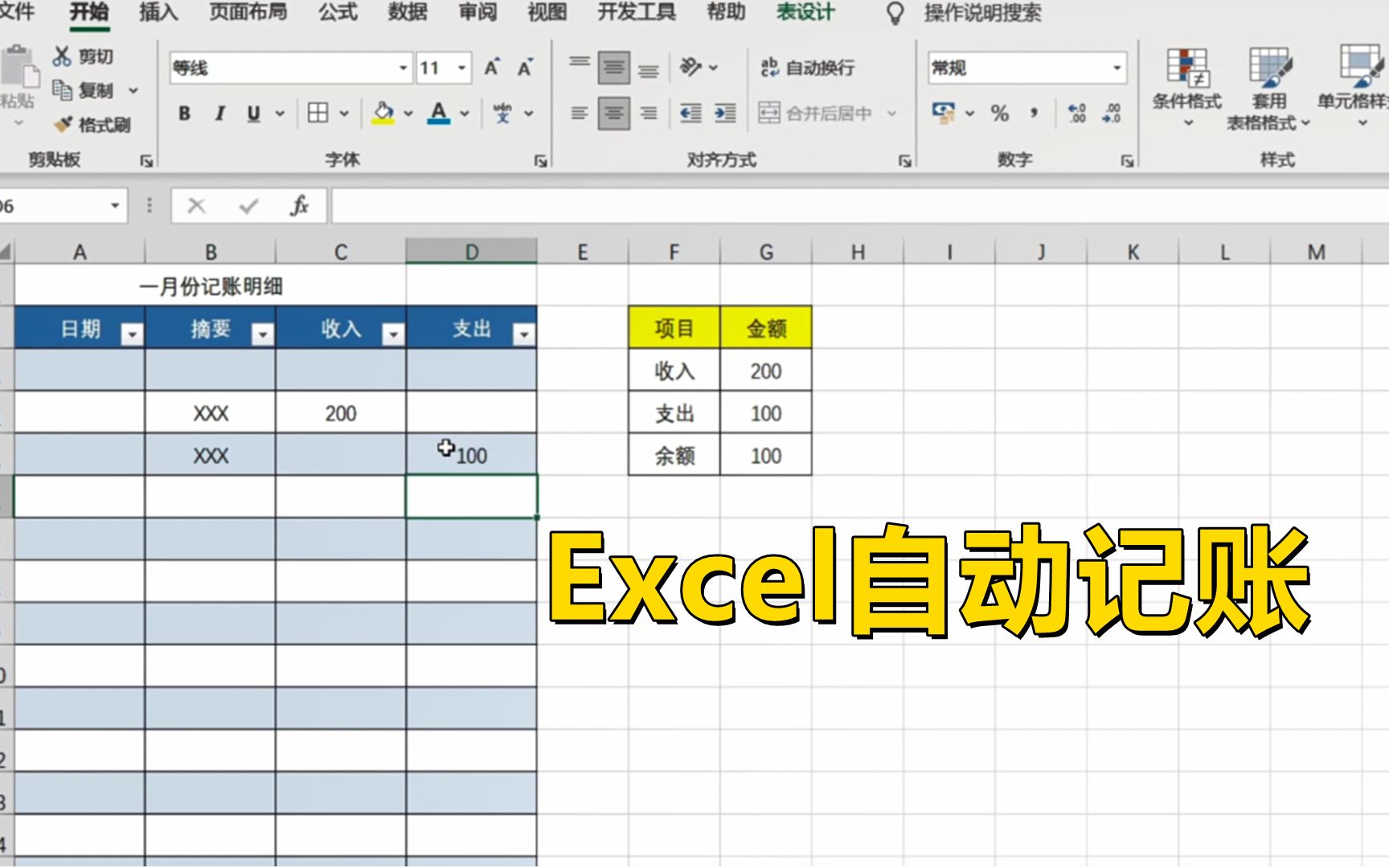Align text left
This screenshot has width=1389, height=868.
(x=580, y=113)
